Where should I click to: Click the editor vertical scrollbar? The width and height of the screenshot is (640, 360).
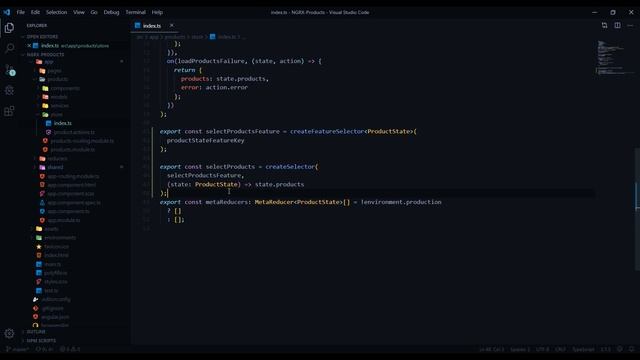click(637, 208)
